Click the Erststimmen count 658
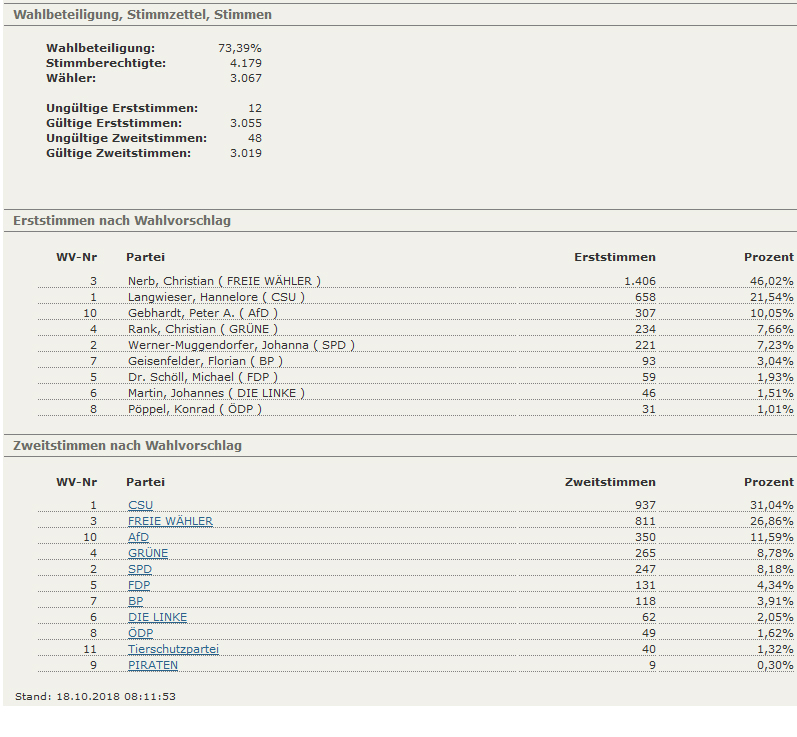The height and width of the screenshot is (737, 797). (646, 297)
